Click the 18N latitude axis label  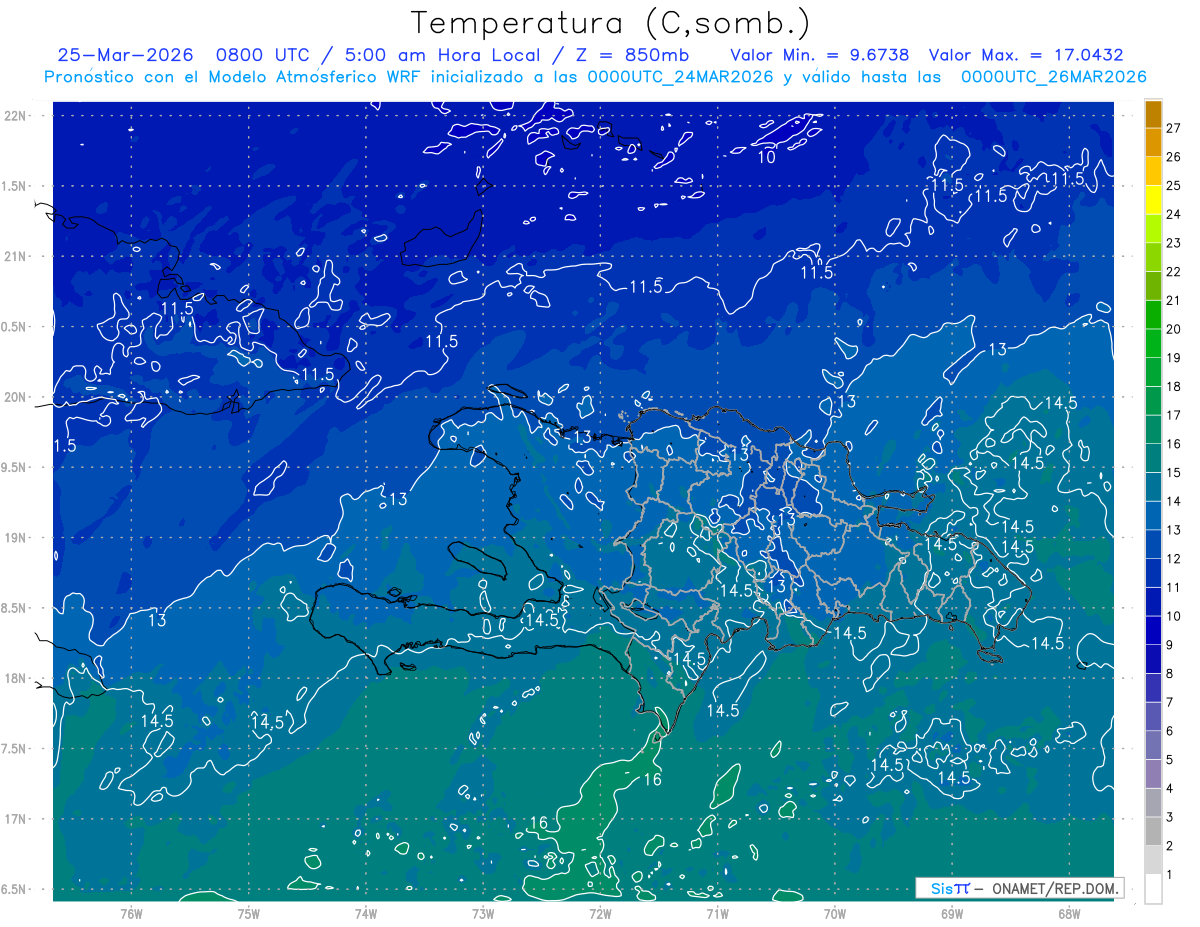(16, 678)
